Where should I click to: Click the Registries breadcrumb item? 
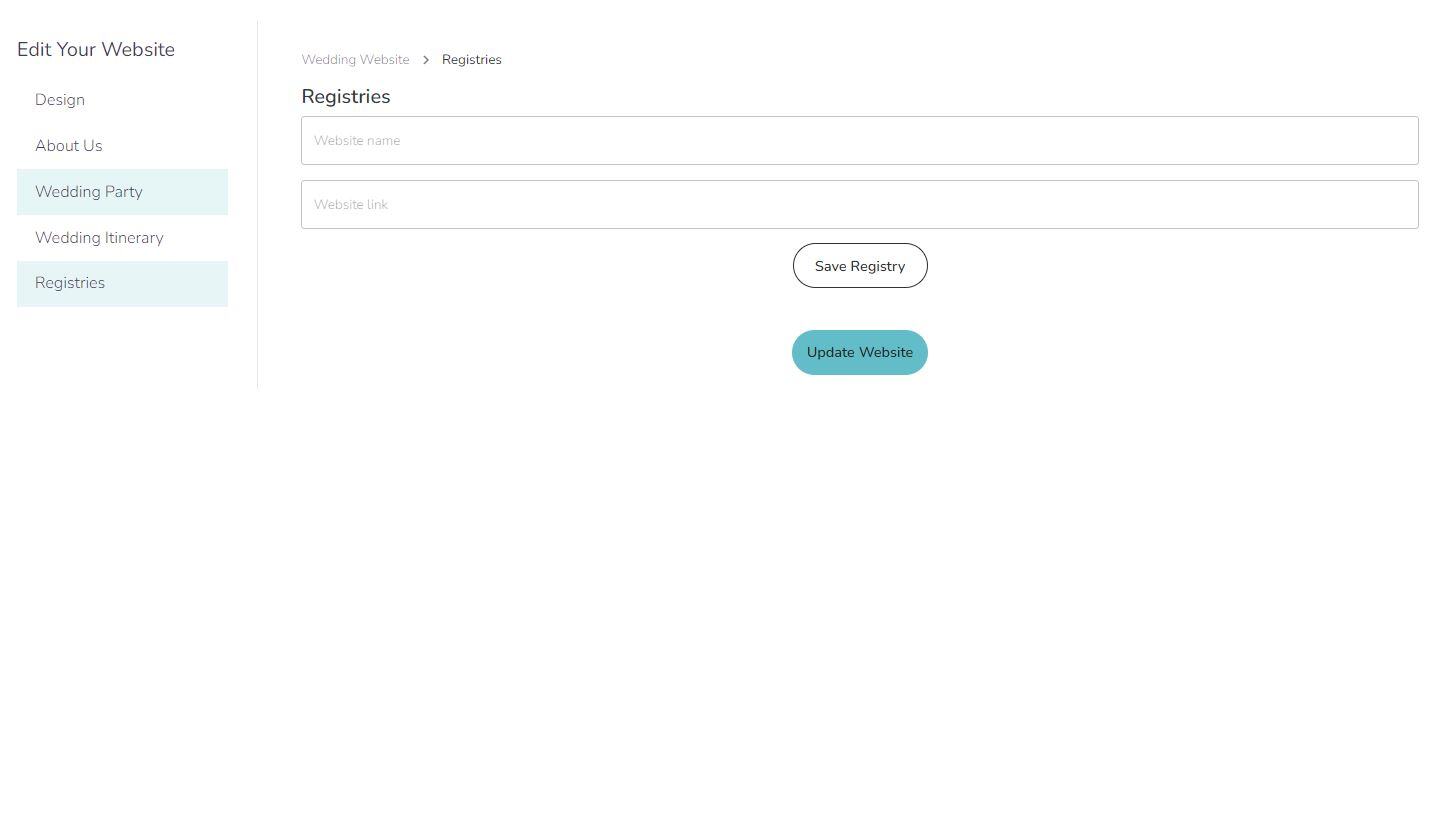[x=471, y=60]
